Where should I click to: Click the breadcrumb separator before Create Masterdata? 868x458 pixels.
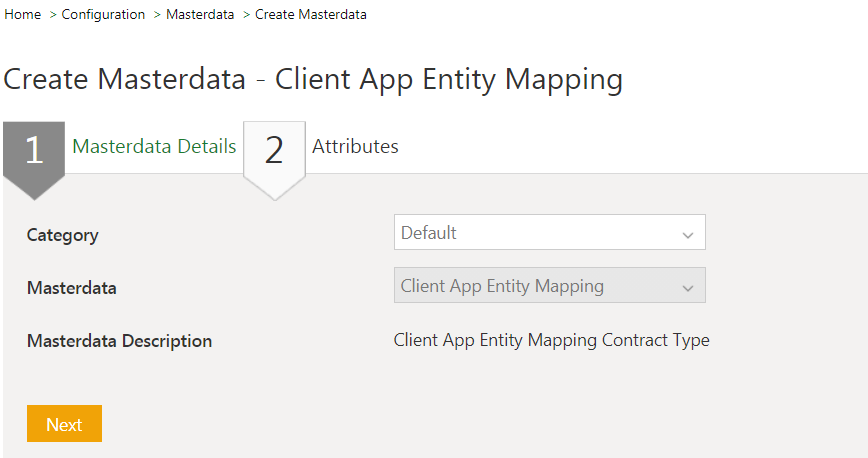[246, 15]
